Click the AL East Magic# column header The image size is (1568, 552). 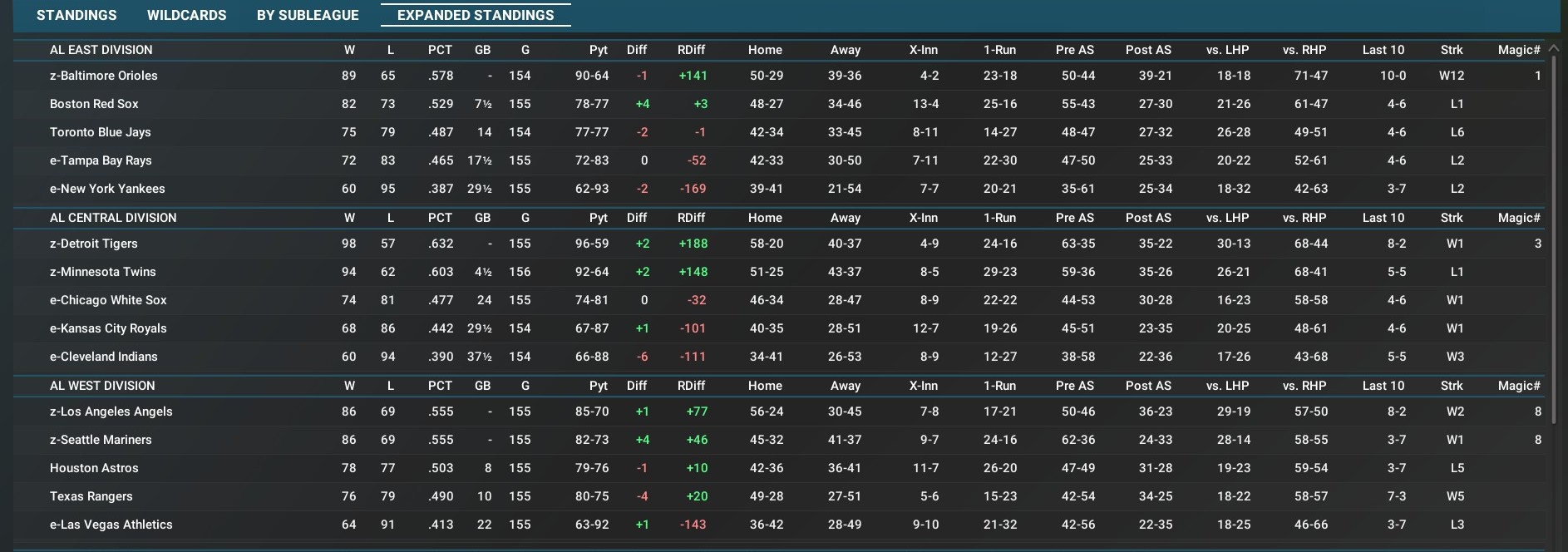[x=1518, y=50]
